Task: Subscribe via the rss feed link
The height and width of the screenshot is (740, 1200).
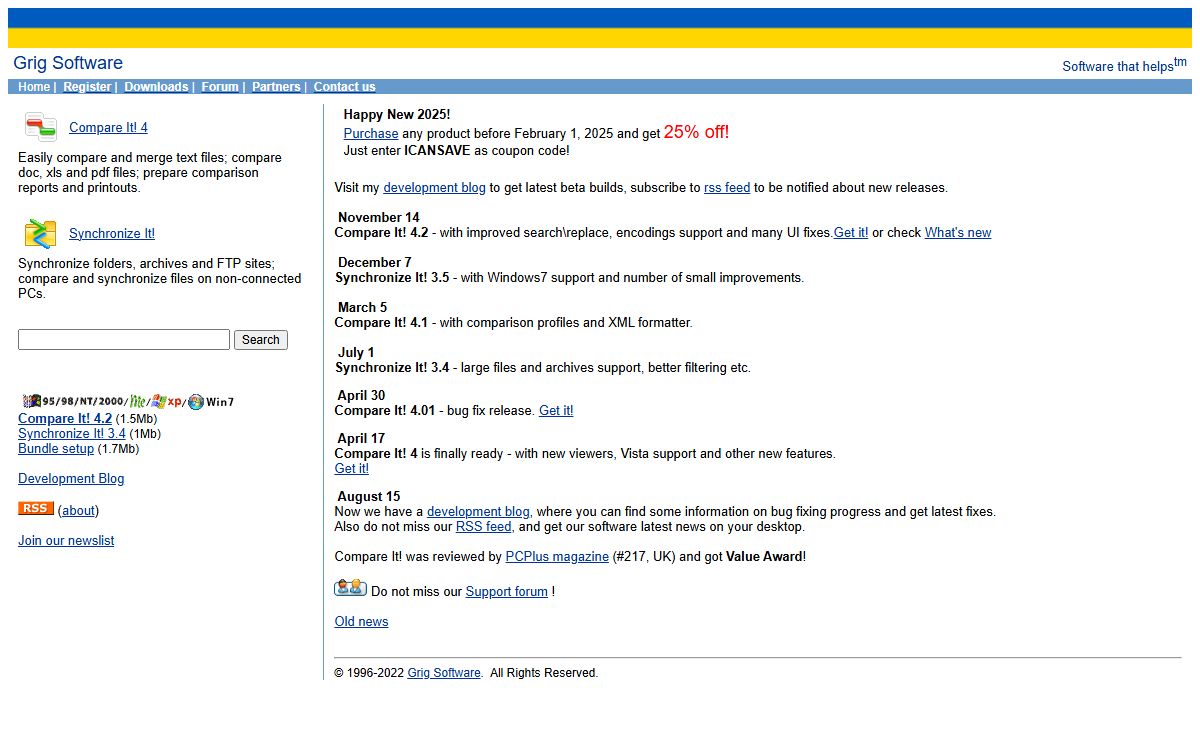Action: tap(727, 188)
